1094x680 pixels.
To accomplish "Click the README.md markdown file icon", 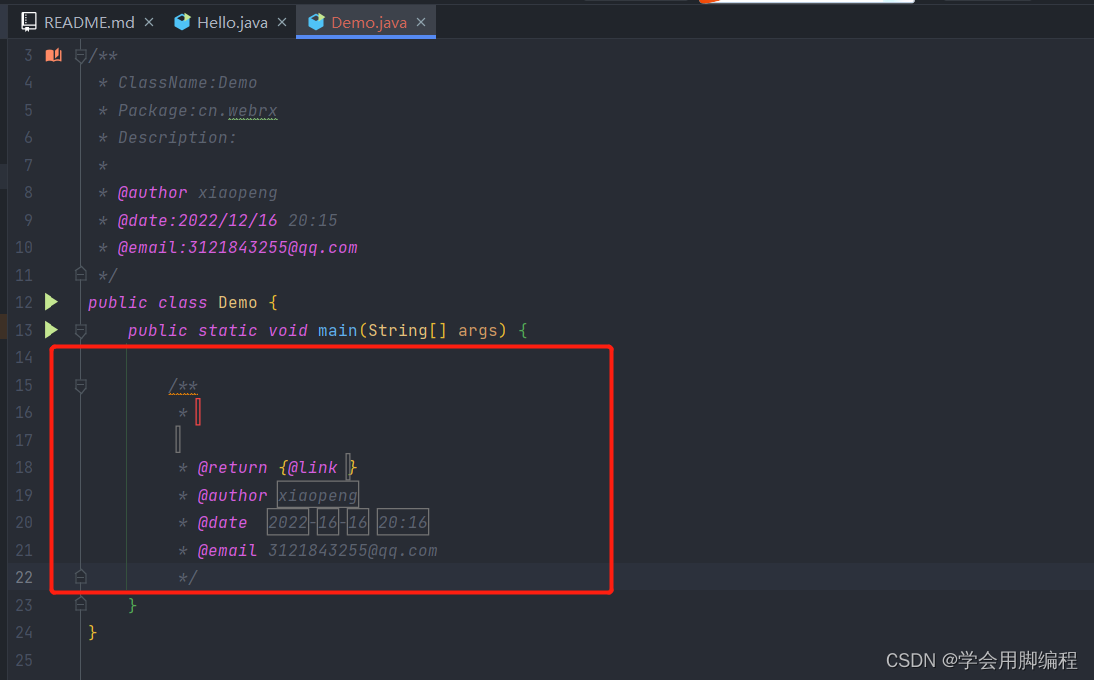I will (x=29, y=22).
